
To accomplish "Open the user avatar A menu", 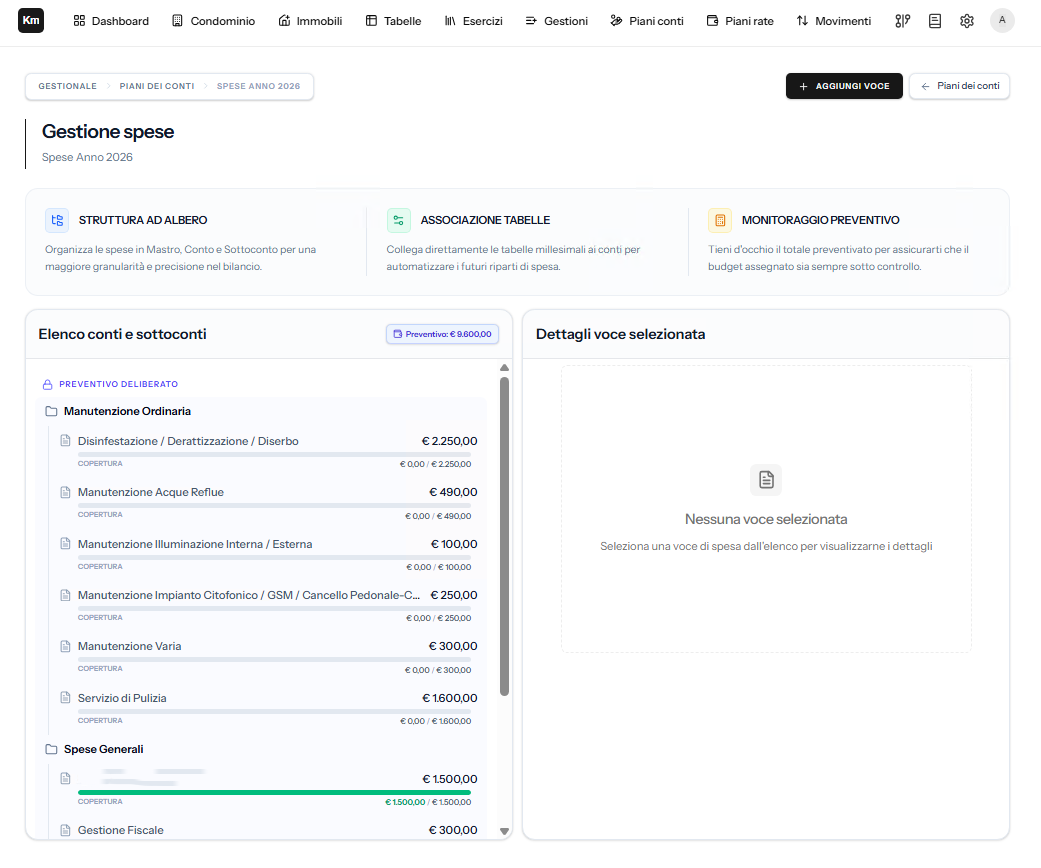I will tap(1002, 21).
